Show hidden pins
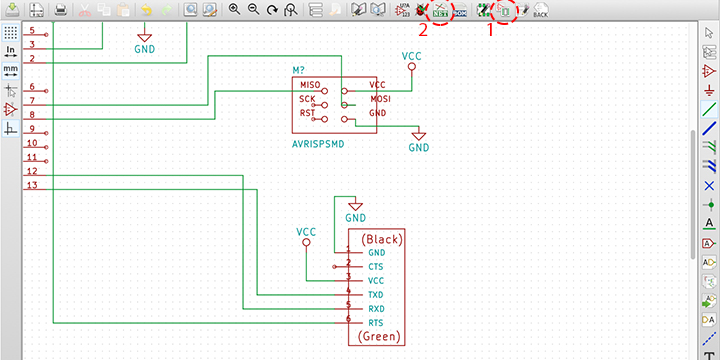Image resolution: width=720 pixels, height=360 pixels. pos(11,109)
